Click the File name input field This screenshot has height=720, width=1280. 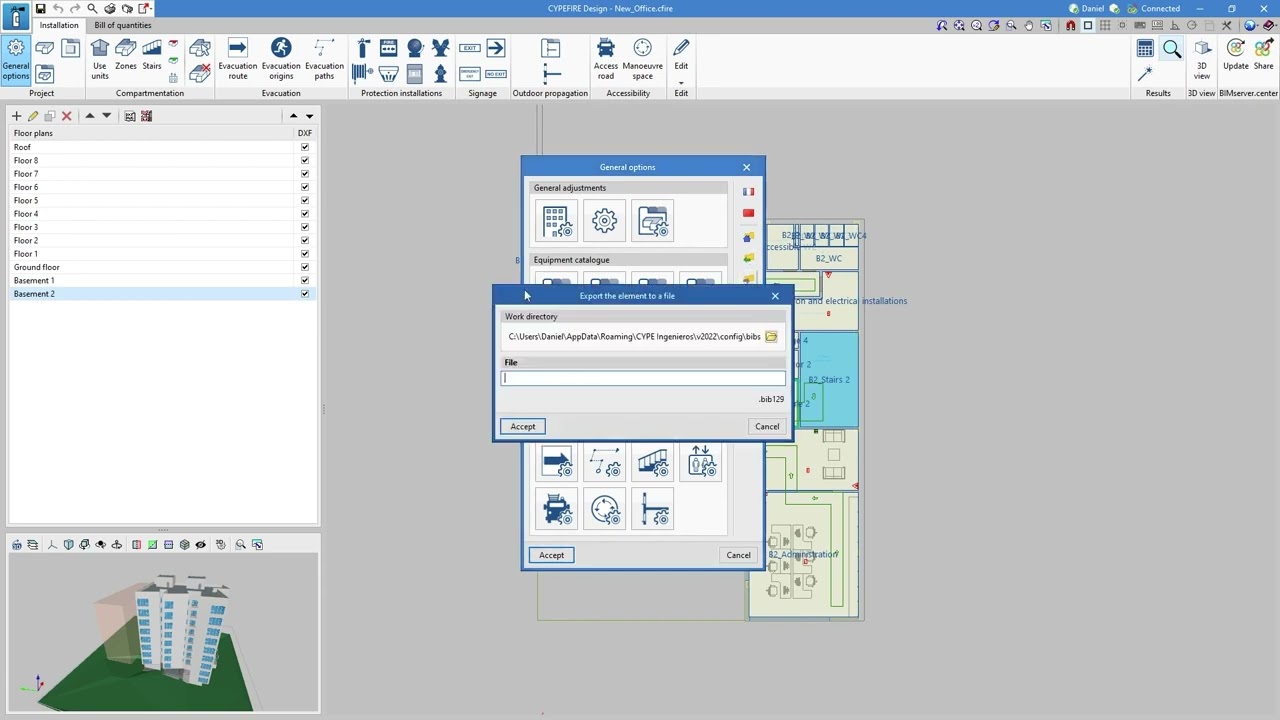pyautogui.click(x=643, y=378)
